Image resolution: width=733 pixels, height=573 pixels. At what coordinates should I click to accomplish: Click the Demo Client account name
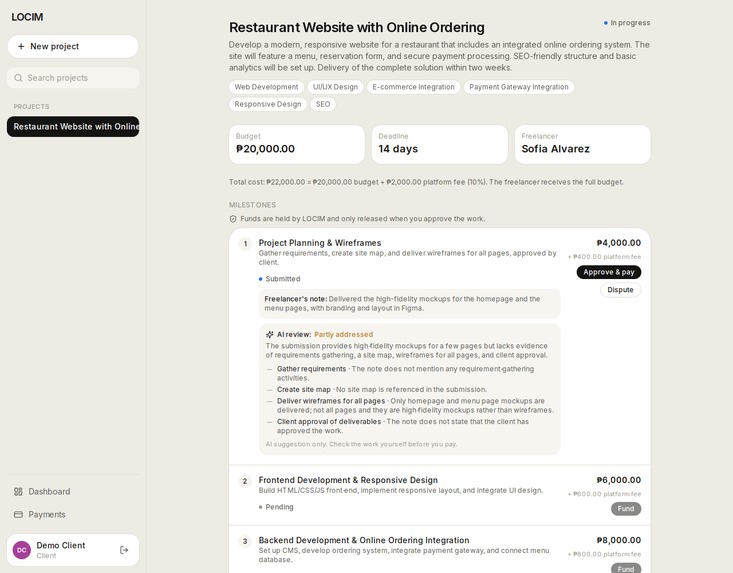click(x=61, y=545)
